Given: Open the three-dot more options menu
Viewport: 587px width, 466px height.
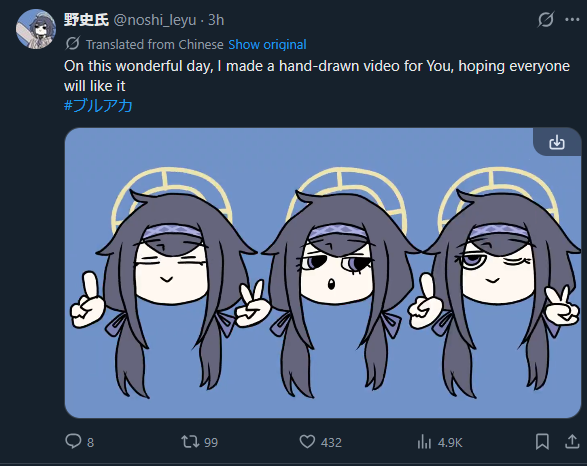Looking at the screenshot, I should (572, 19).
